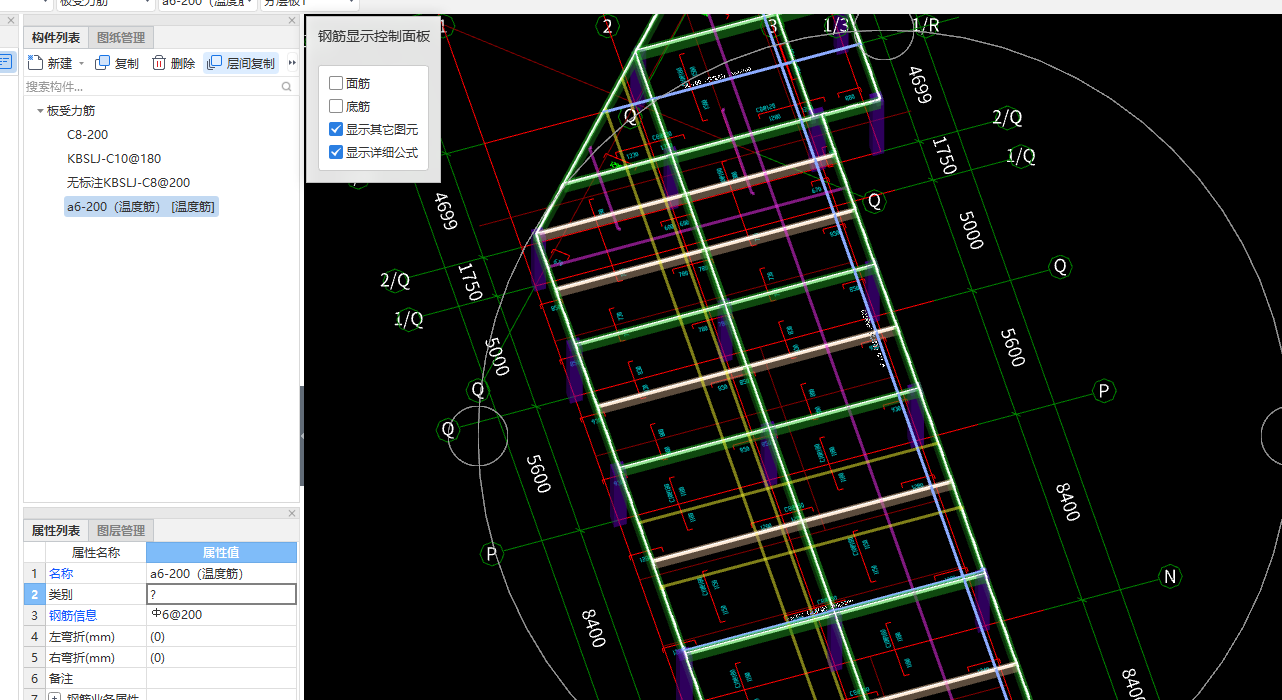The width and height of the screenshot is (1282, 700).
Task: Expand the 钢筋业务属性 row
Action: pyautogui.click(x=54, y=697)
